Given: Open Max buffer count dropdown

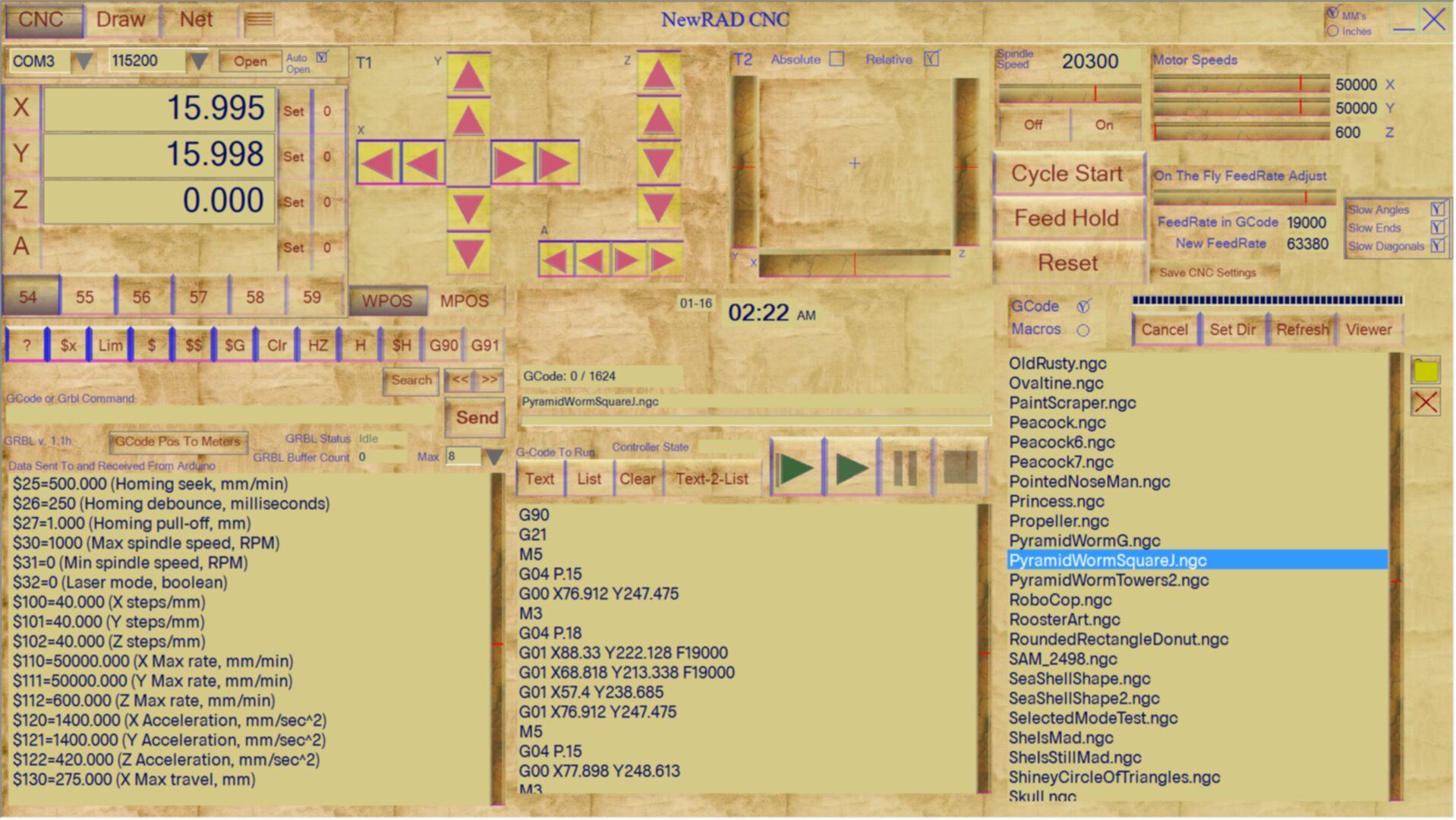Looking at the screenshot, I should coord(494,457).
